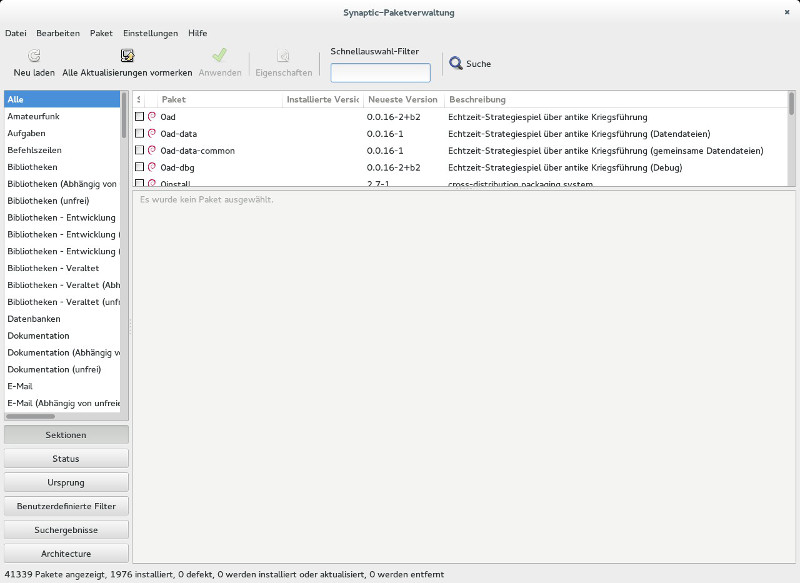Click description ending with (Datendateien)
Screen dimensions: 800x583
point(579,134)
